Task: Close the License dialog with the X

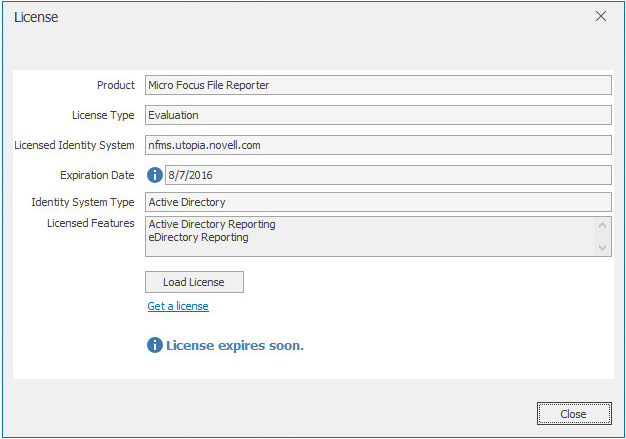Action: coord(601,16)
